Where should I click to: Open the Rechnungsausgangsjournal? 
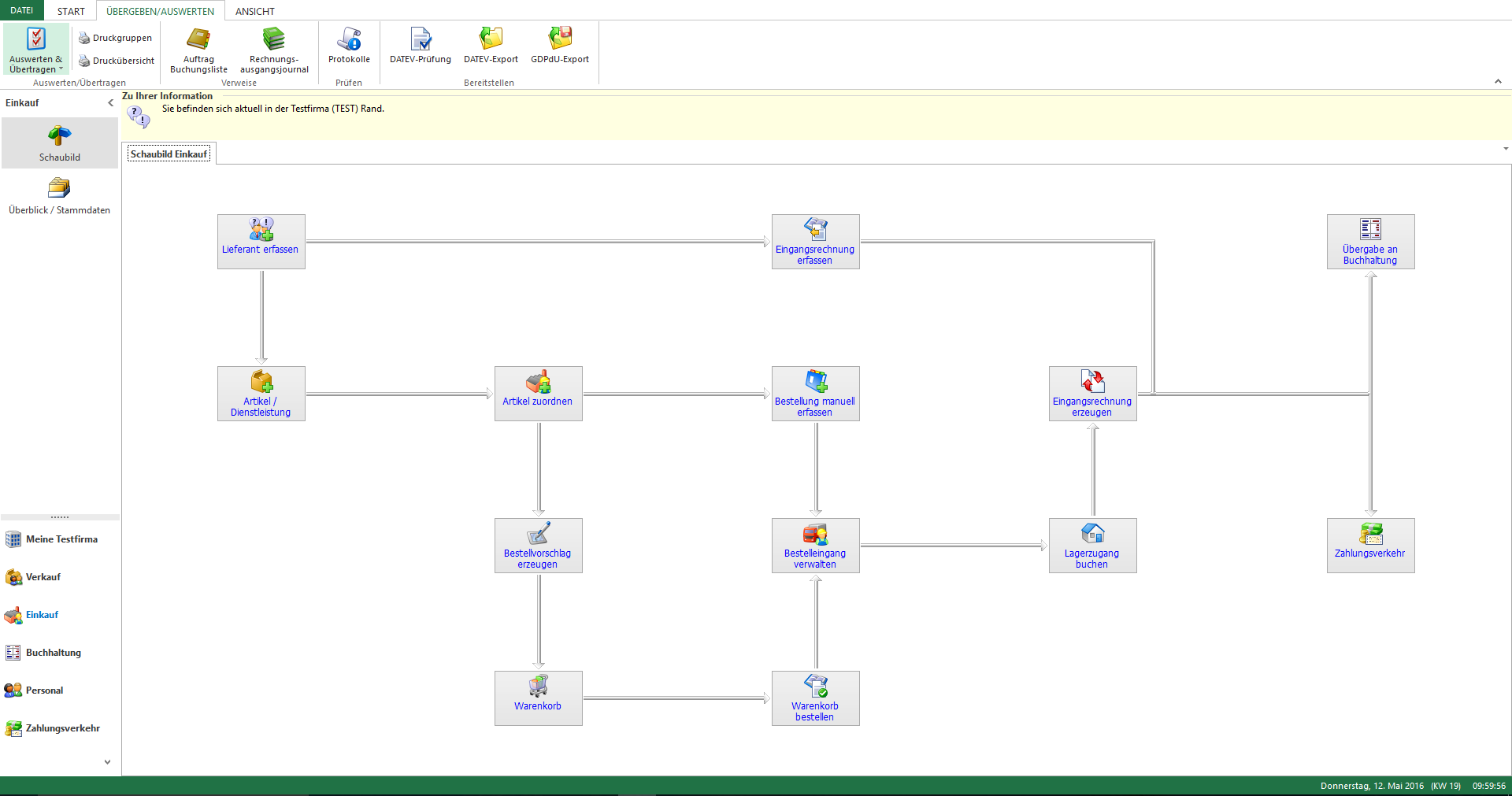coord(274,50)
